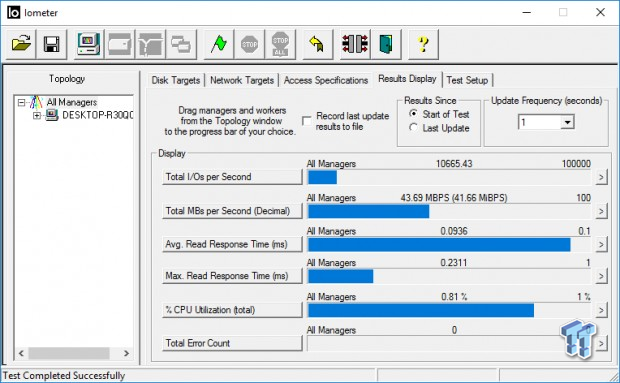Click the 43.69 MBPS (41.66 MiBPS) value

point(454,198)
